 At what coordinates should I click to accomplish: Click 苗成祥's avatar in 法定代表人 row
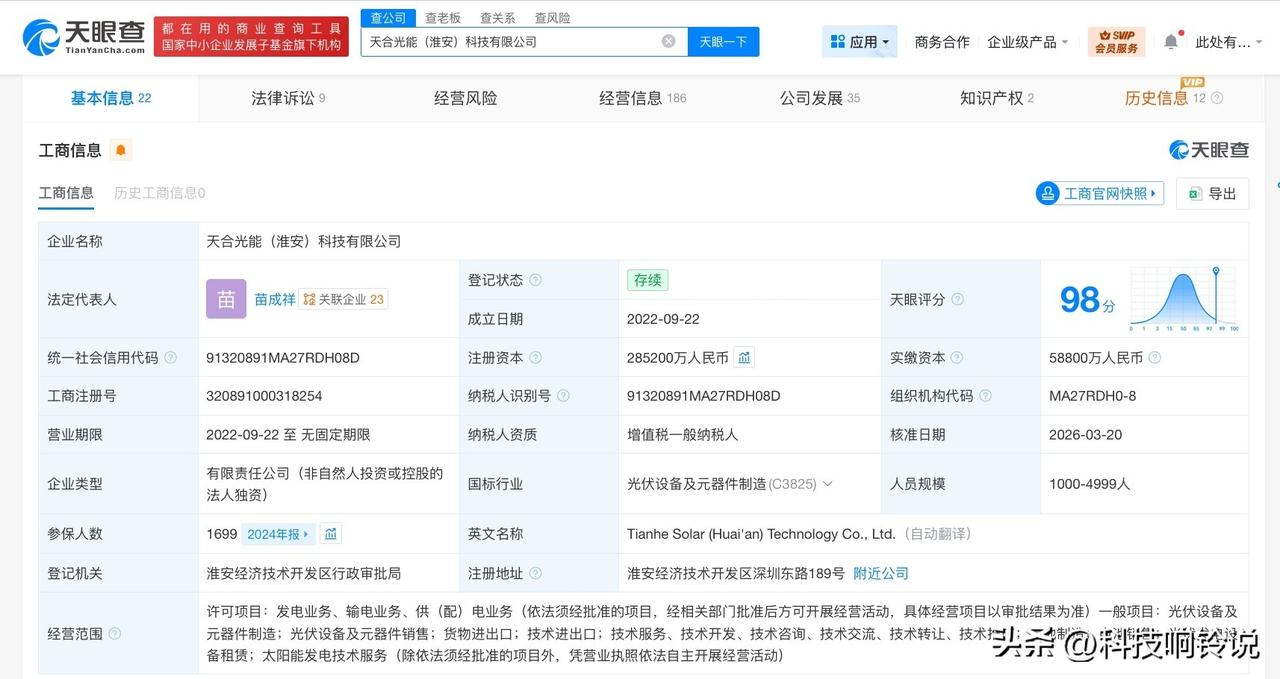[225, 298]
